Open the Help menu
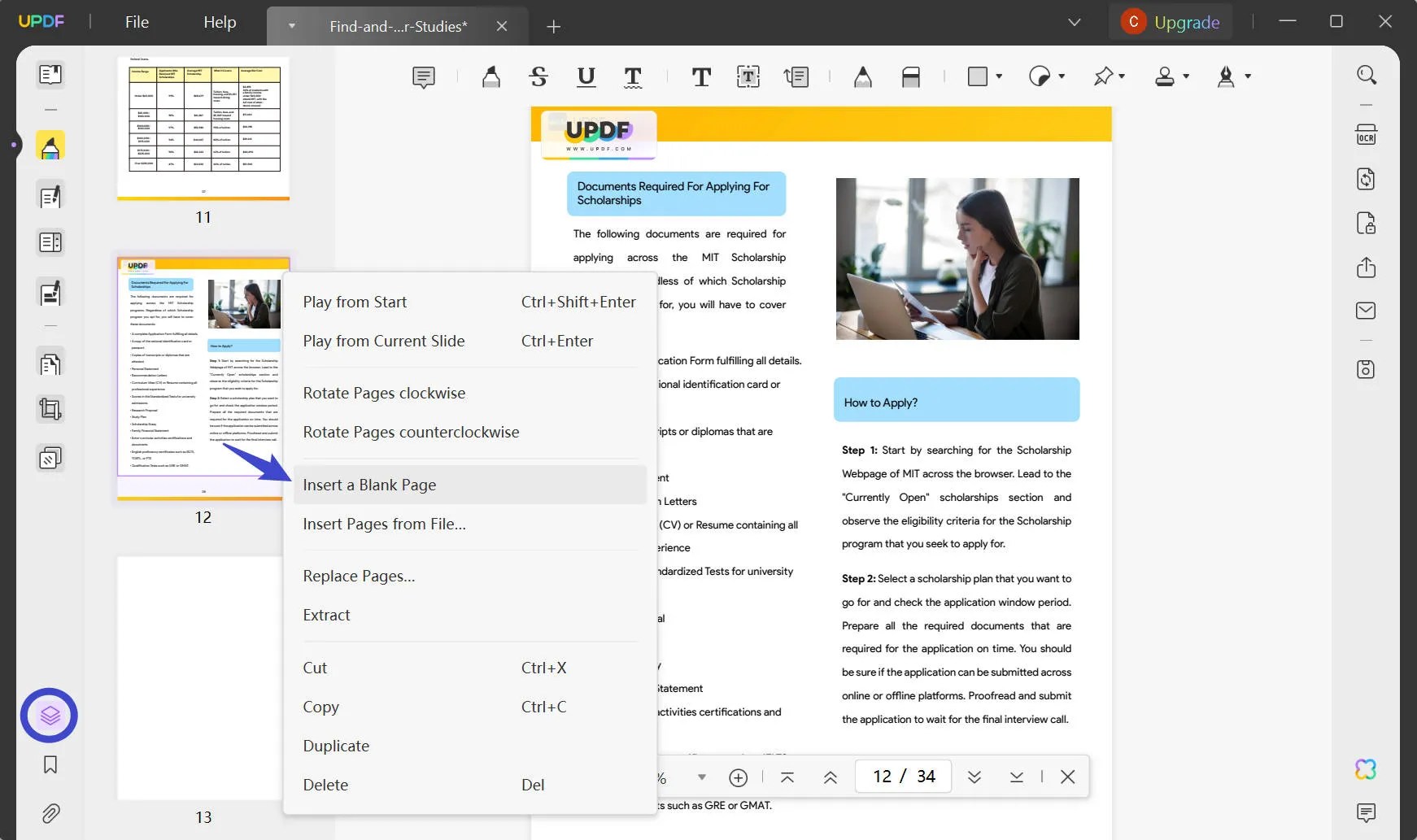This screenshot has height=840, width=1417. tap(218, 22)
